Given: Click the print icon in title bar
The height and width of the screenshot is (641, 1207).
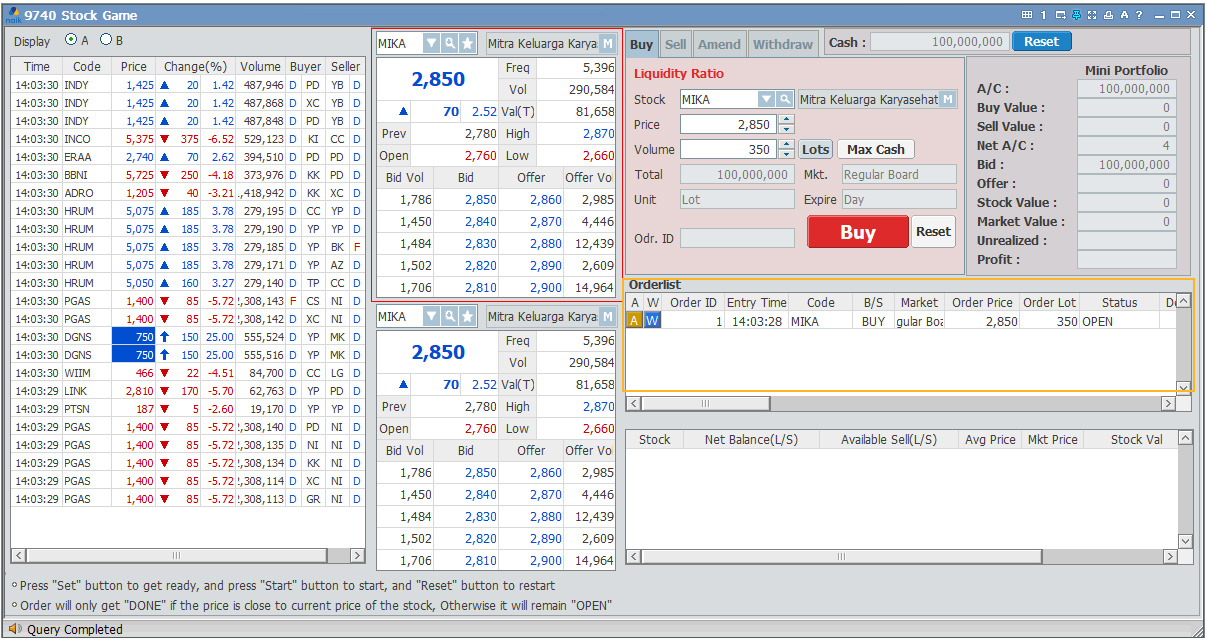Looking at the screenshot, I should pyautogui.click(x=1108, y=15).
